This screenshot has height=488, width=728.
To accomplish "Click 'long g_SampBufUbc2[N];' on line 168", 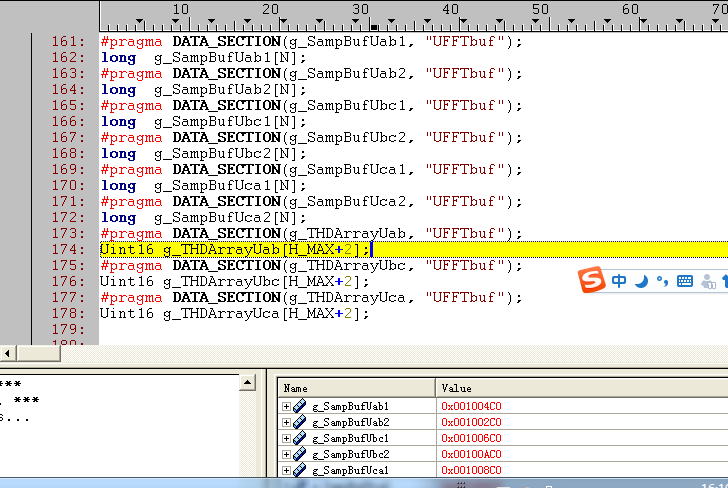I will pyautogui.click(x=203, y=154).
